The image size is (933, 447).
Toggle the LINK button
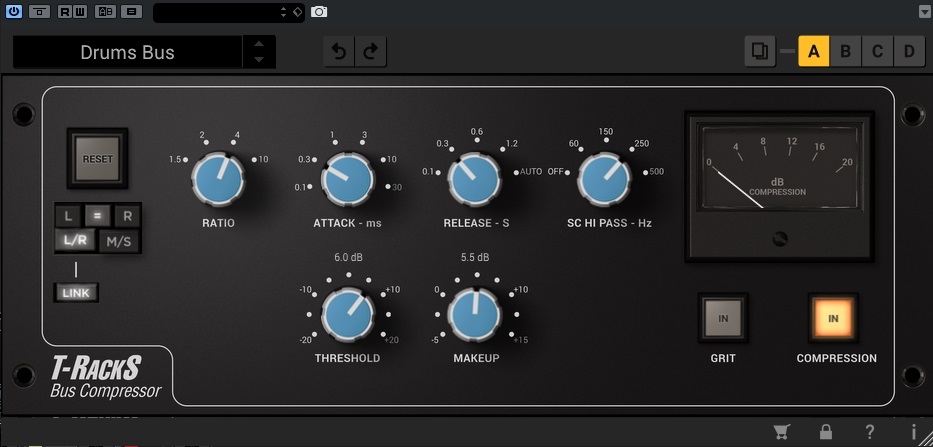76,292
